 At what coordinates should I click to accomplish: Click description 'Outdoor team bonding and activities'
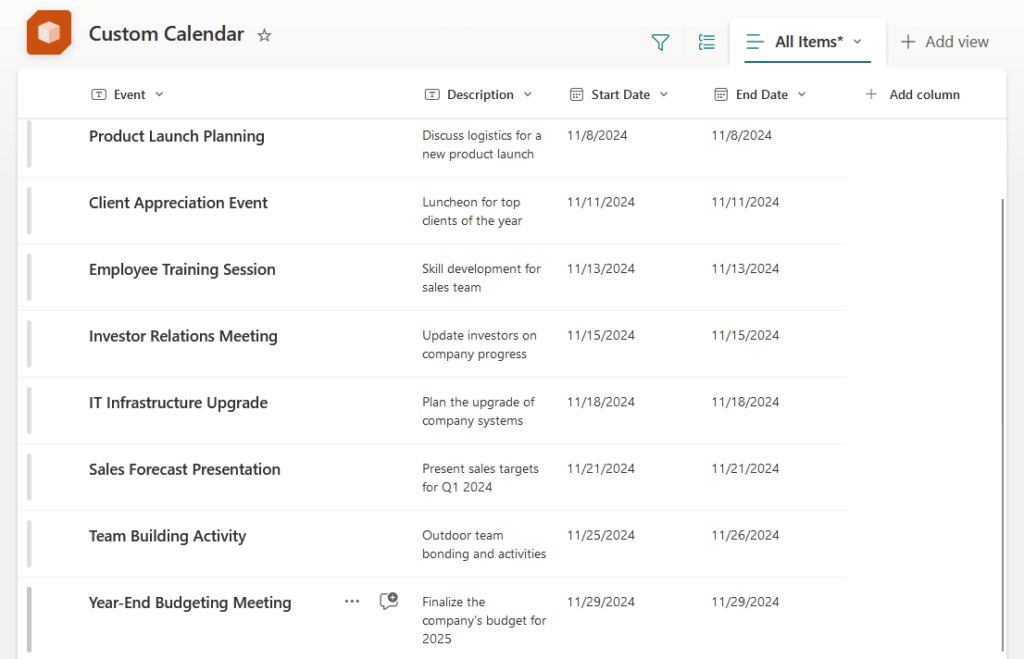[484, 544]
